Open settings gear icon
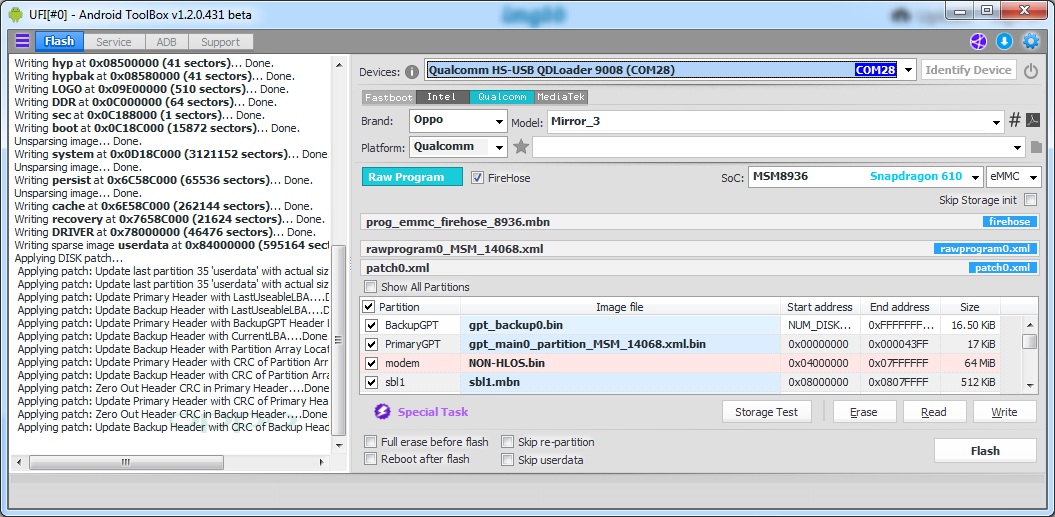 (1031, 42)
